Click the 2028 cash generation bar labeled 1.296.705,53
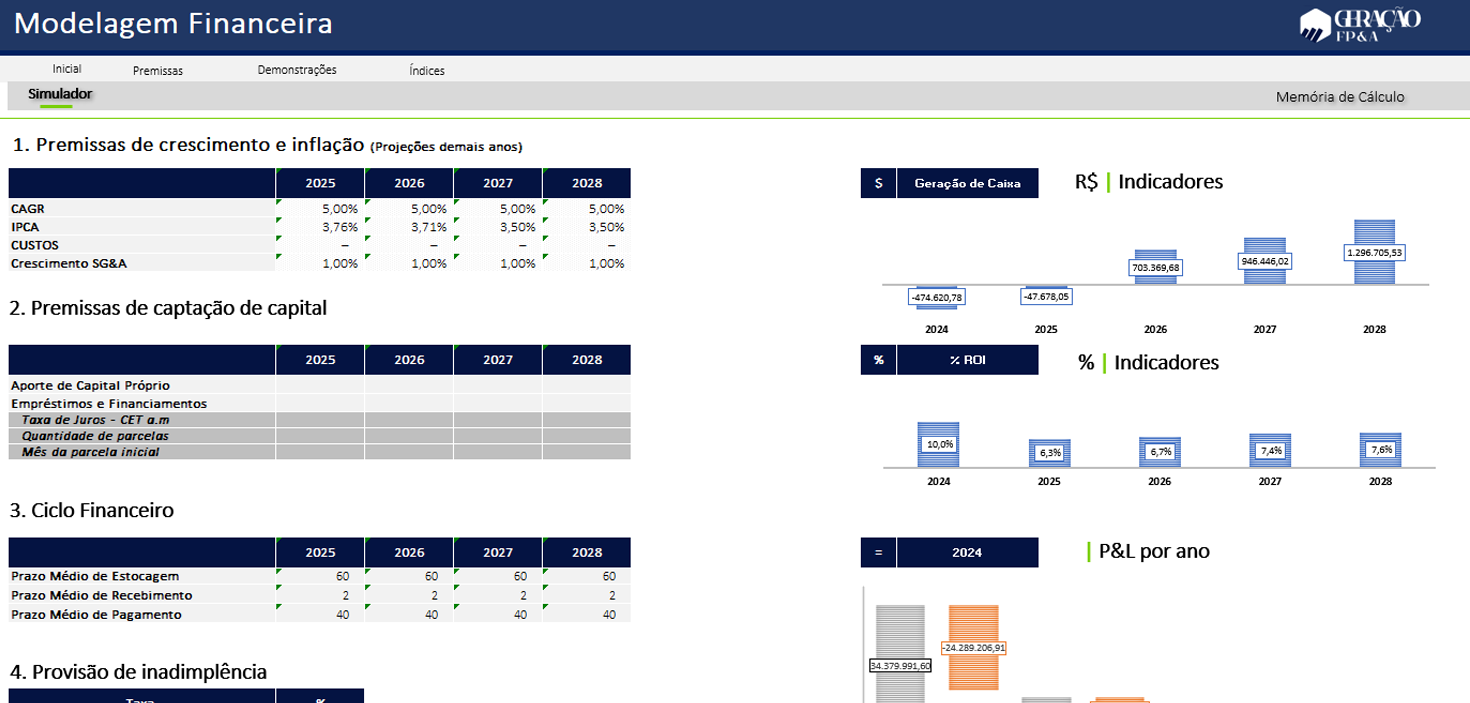Viewport: 1470px width, 703px height. (x=1374, y=252)
